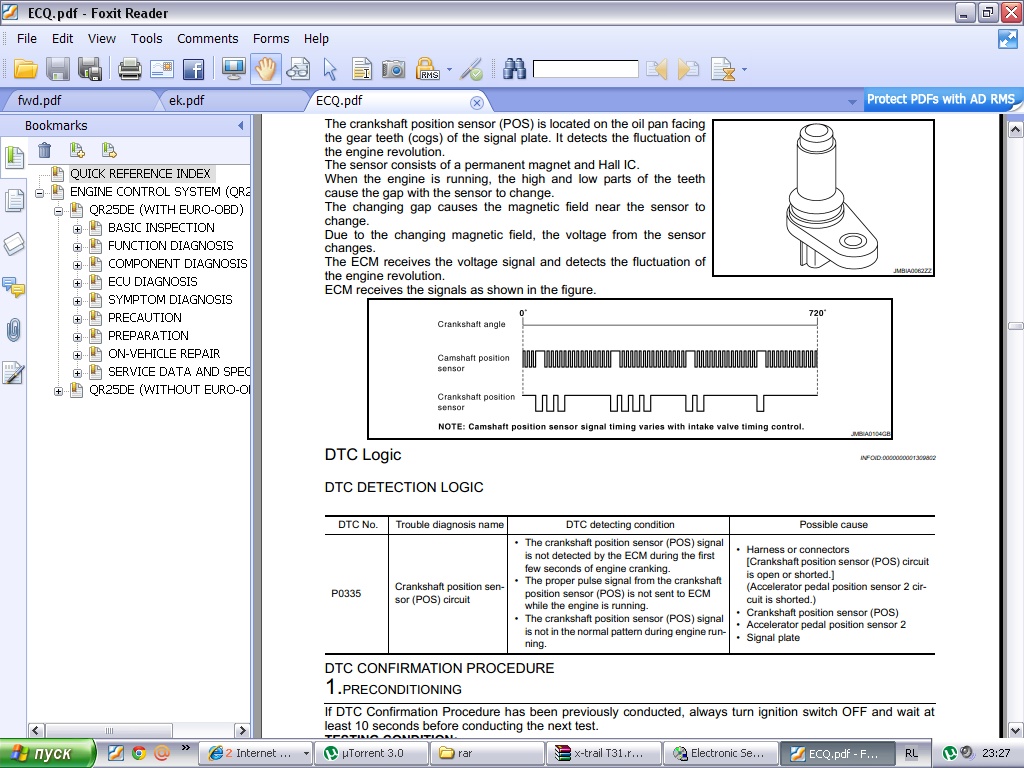The width and height of the screenshot is (1024, 768).
Task: Open the email envelope icon in toolbar
Action: [161, 69]
